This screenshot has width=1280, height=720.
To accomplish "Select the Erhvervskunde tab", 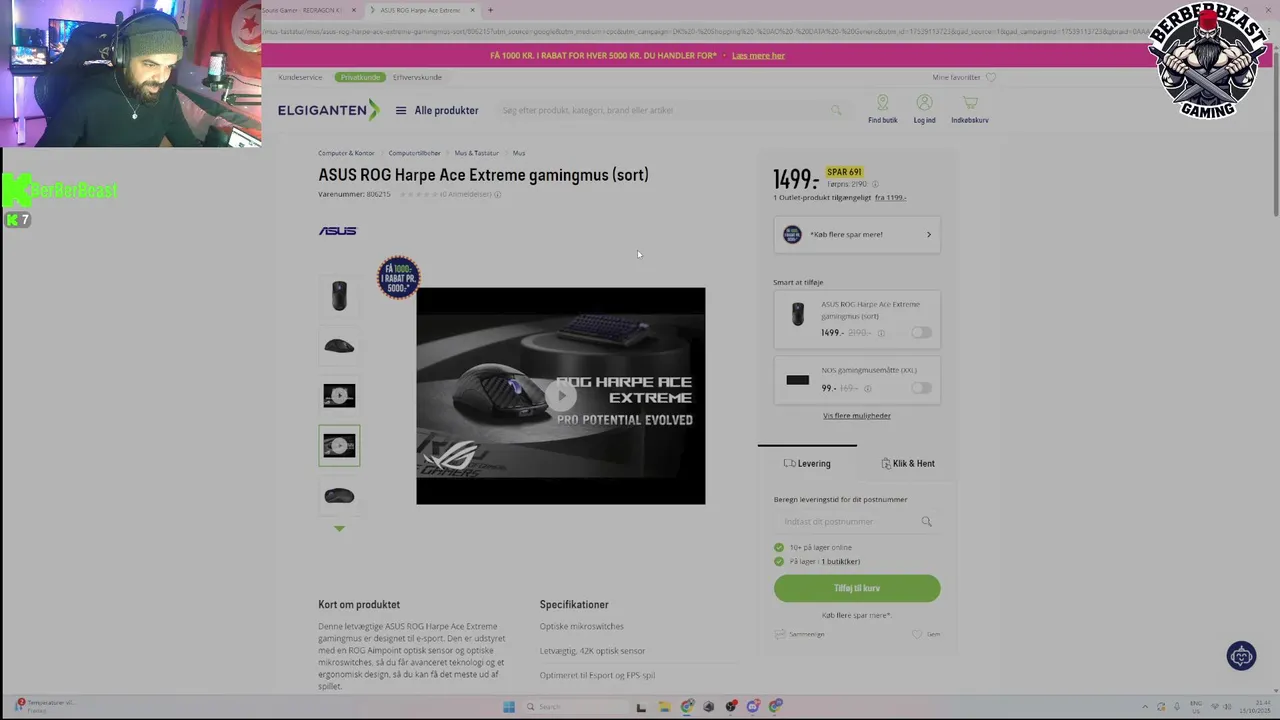I will (417, 77).
